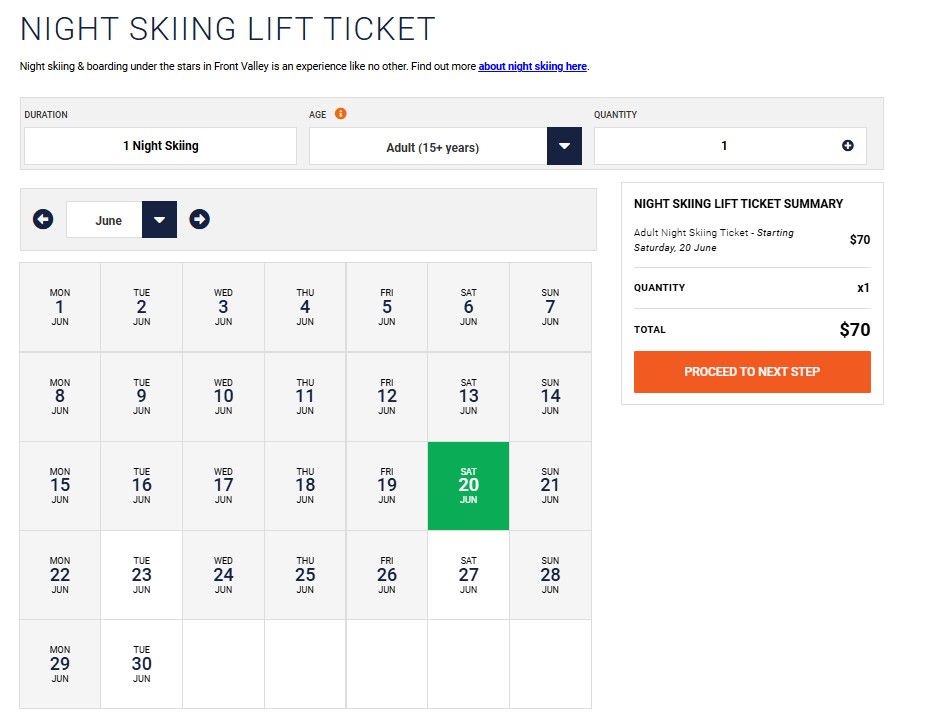Click the Night Skiing Lift Ticket Summary heading
The height and width of the screenshot is (721, 927).
(x=738, y=204)
